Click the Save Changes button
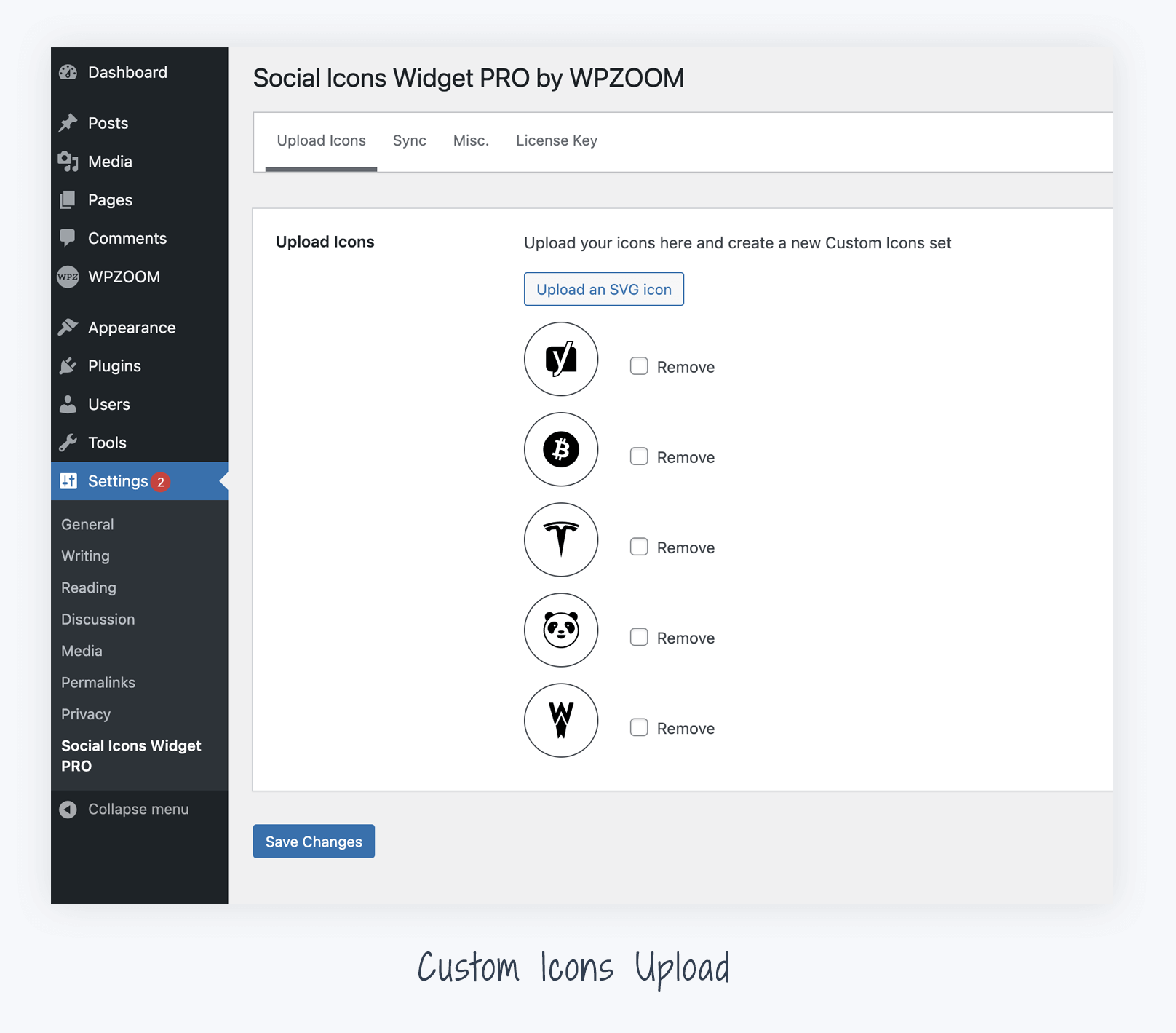 point(314,842)
